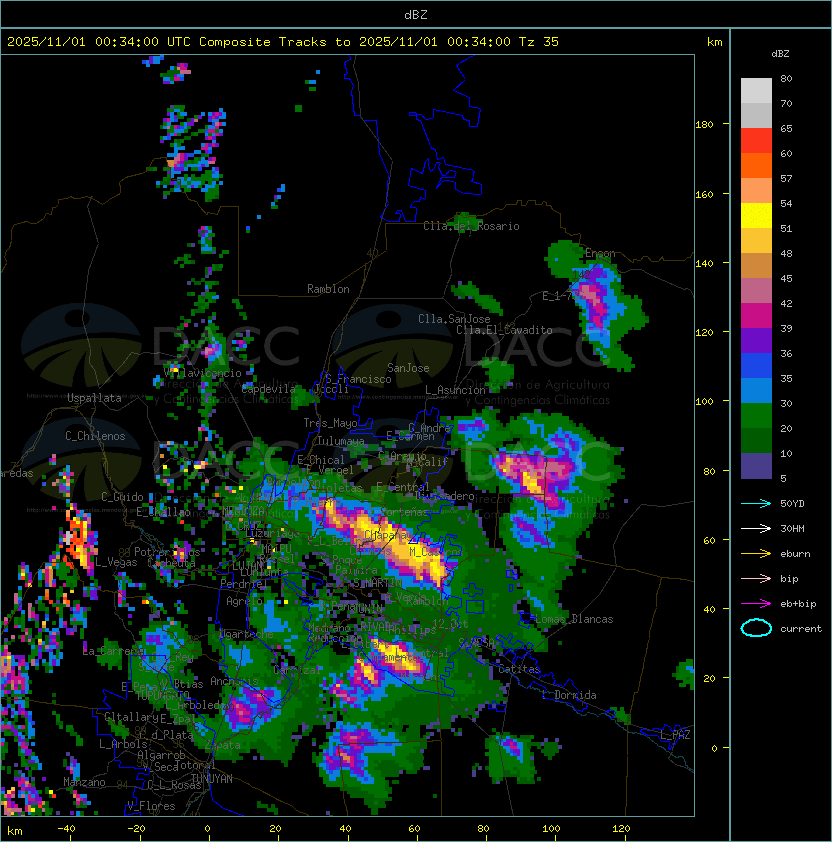Click the 'dBZ' label above the color scale
Screen dimensions: 832x842
click(780, 54)
